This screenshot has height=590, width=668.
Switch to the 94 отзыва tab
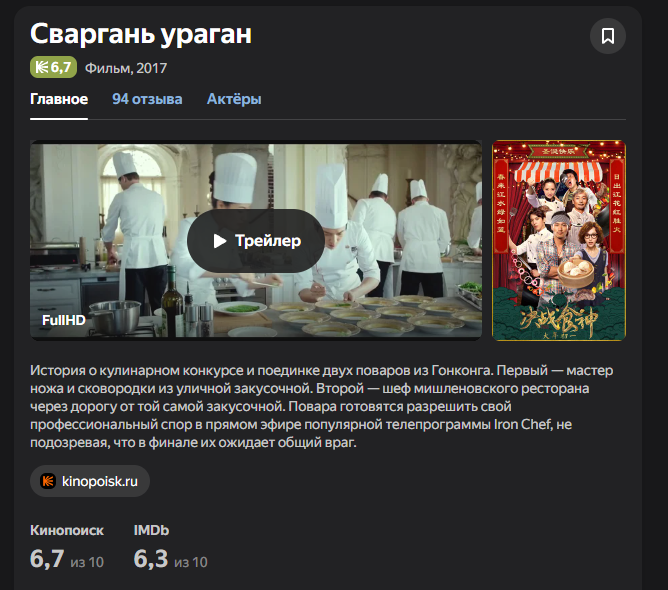[x=147, y=99]
